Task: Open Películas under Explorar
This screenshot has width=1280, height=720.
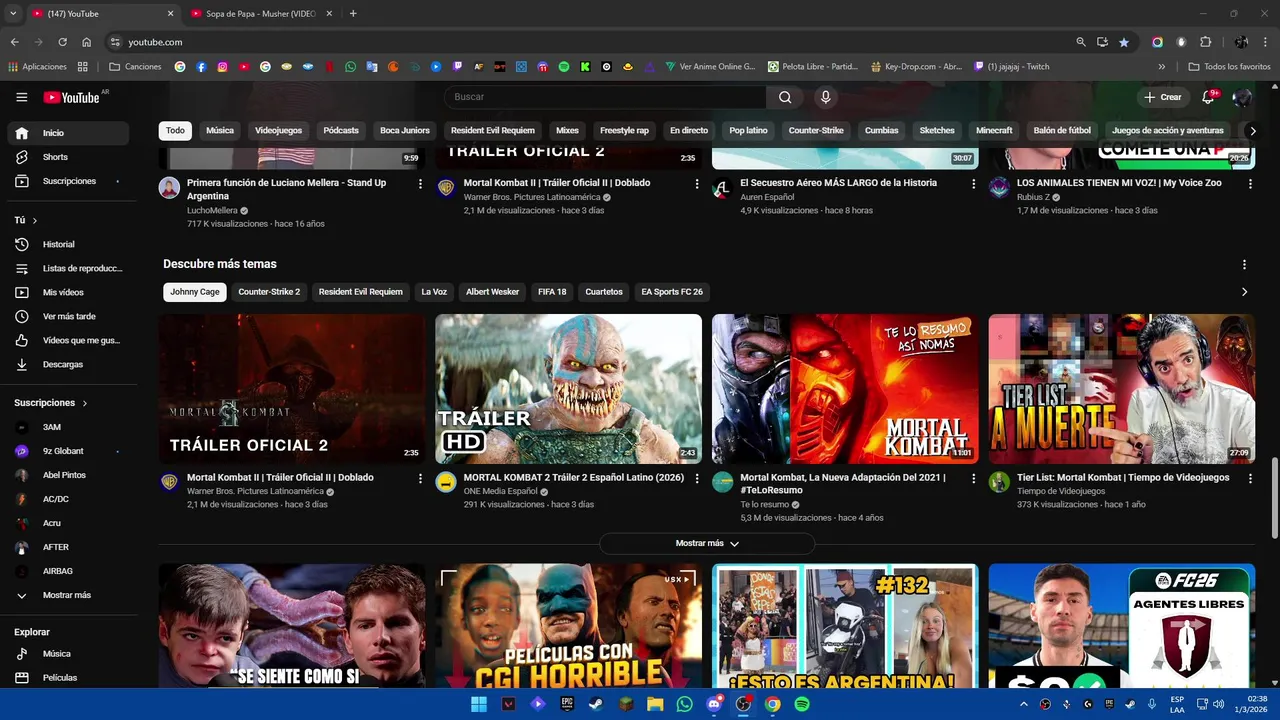Action: [x=69, y=677]
